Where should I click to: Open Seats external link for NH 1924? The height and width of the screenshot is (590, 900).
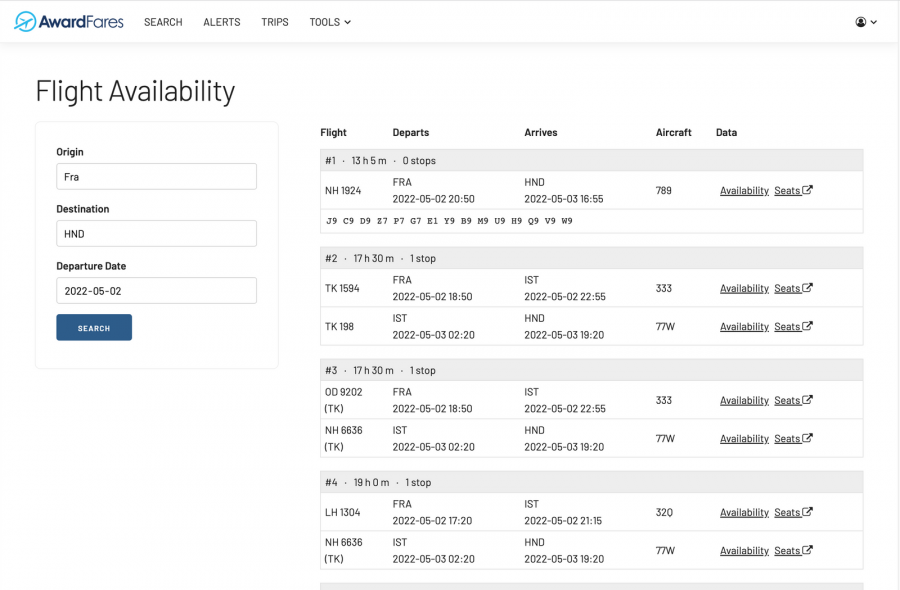(x=793, y=191)
